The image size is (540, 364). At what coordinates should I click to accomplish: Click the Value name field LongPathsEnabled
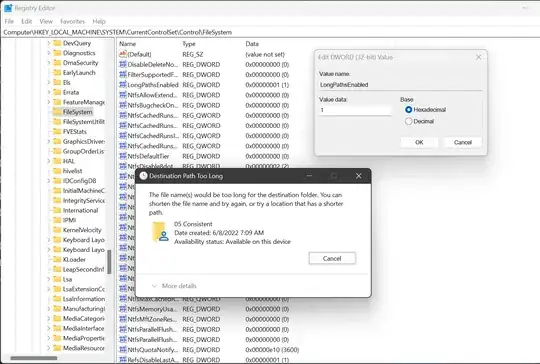coord(400,85)
